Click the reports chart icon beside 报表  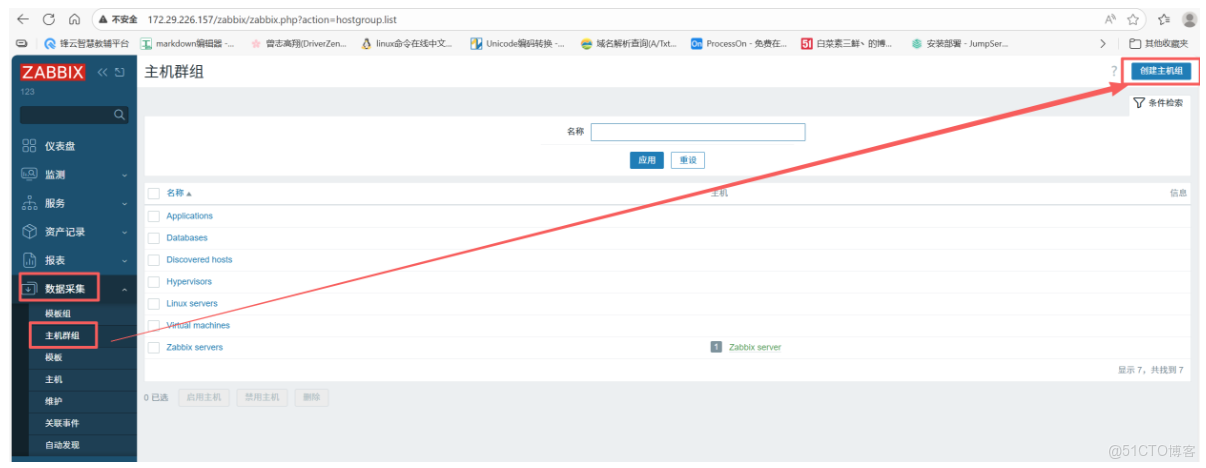tap(29, 260)
